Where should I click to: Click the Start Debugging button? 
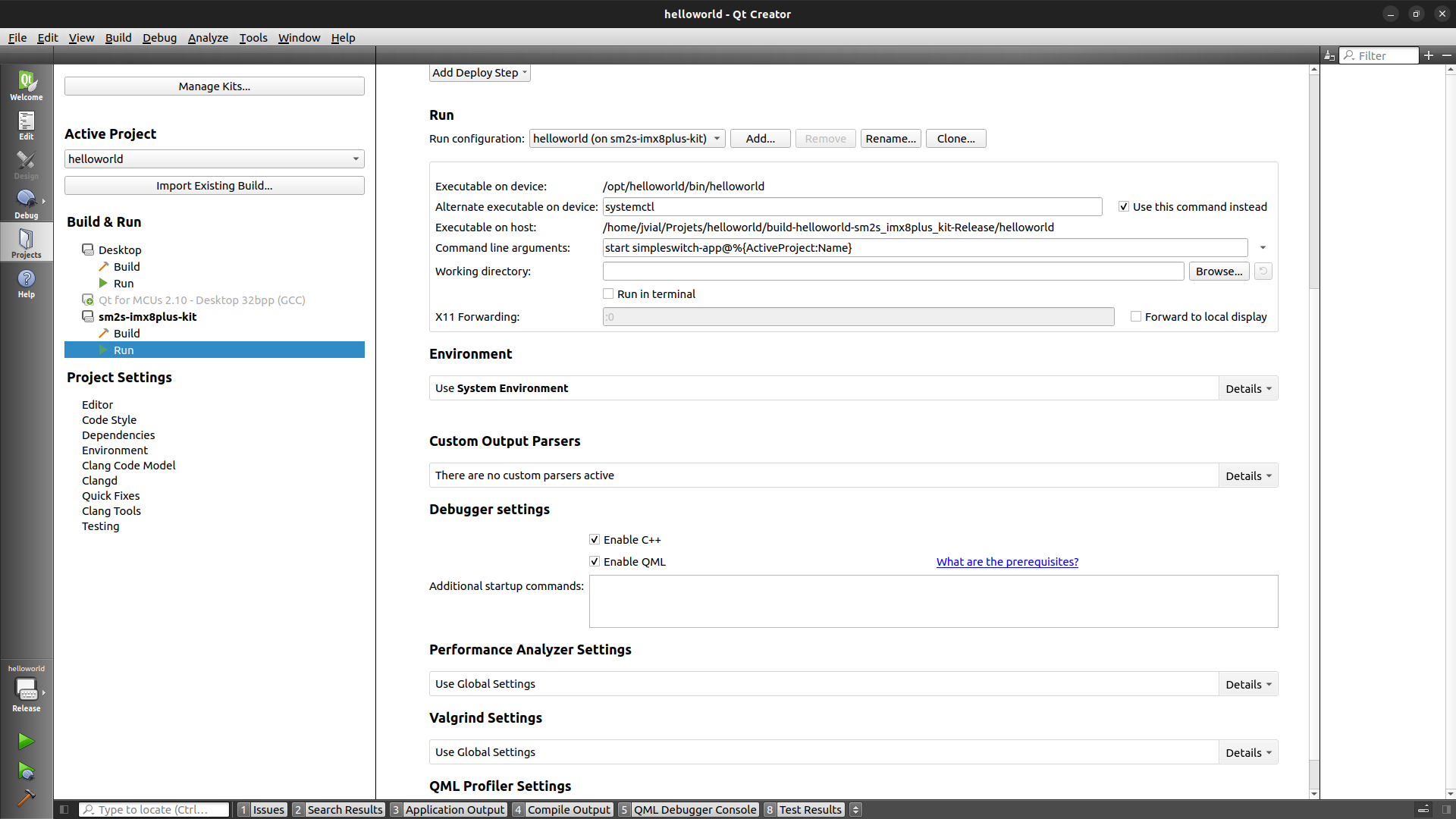tap(26, 772)
